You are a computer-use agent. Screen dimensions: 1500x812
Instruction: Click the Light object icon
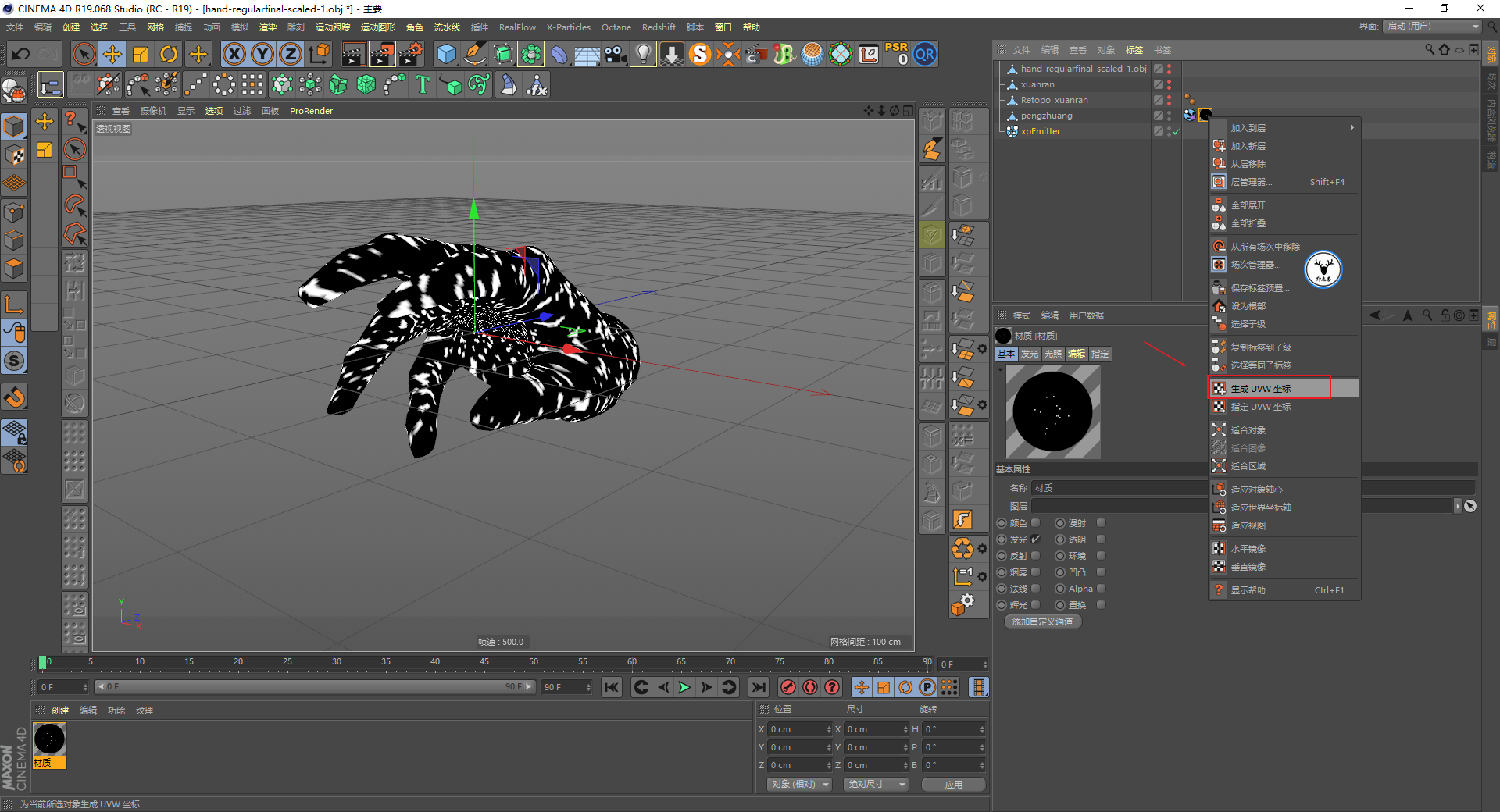point(643,55)
